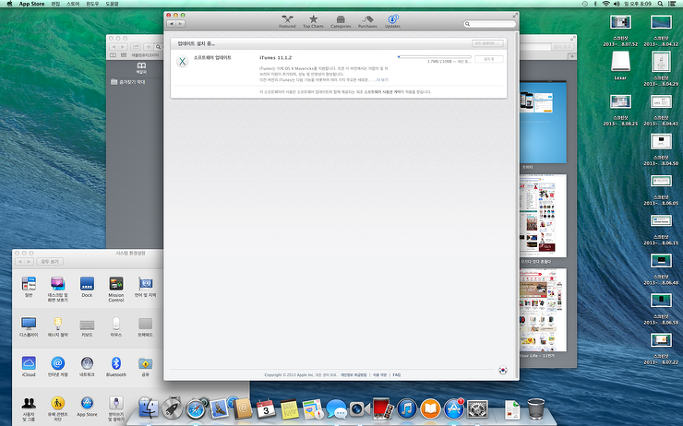This screenshot has height=426, width=683.
Task: Select the Updates tab in App Store
Action: pos(392,21)
